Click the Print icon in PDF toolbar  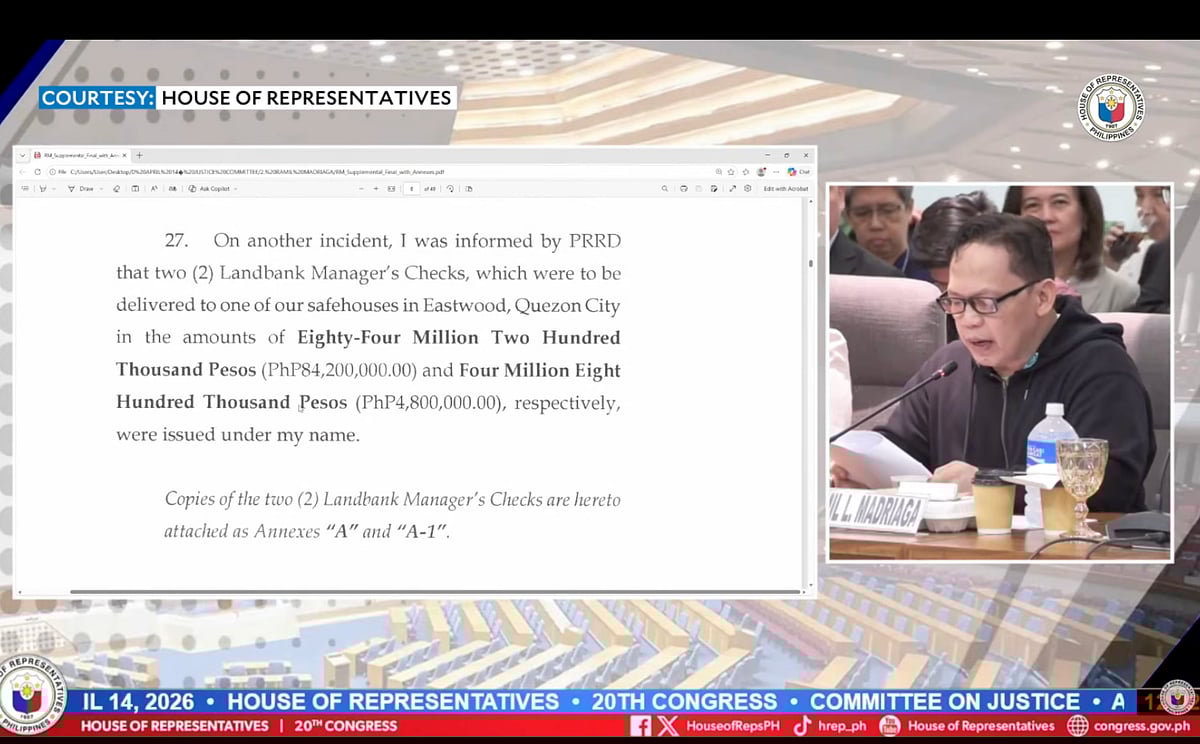(683, 188)
